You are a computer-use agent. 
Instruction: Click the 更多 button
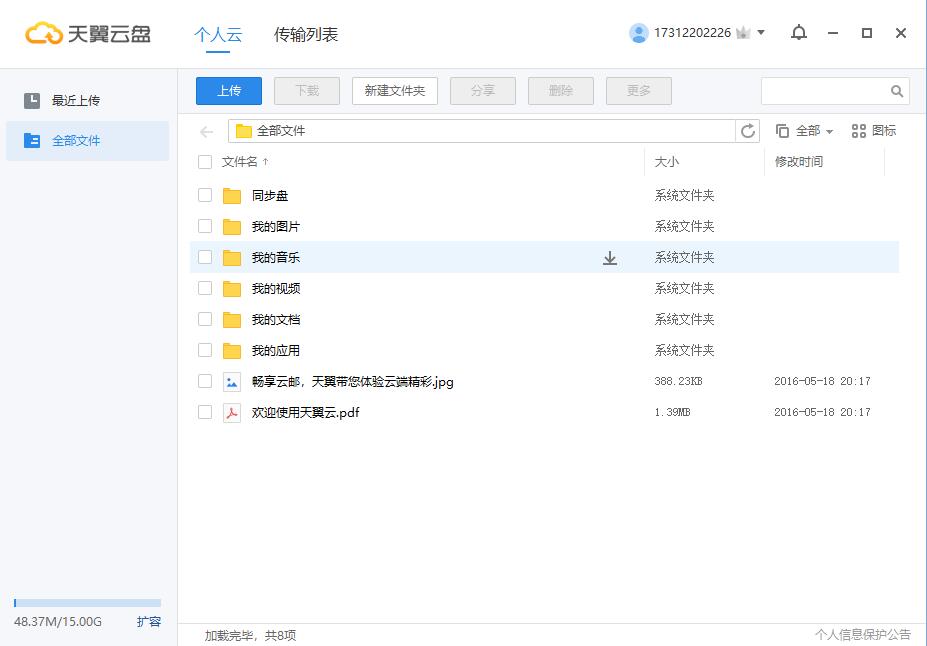click(639, 91)
